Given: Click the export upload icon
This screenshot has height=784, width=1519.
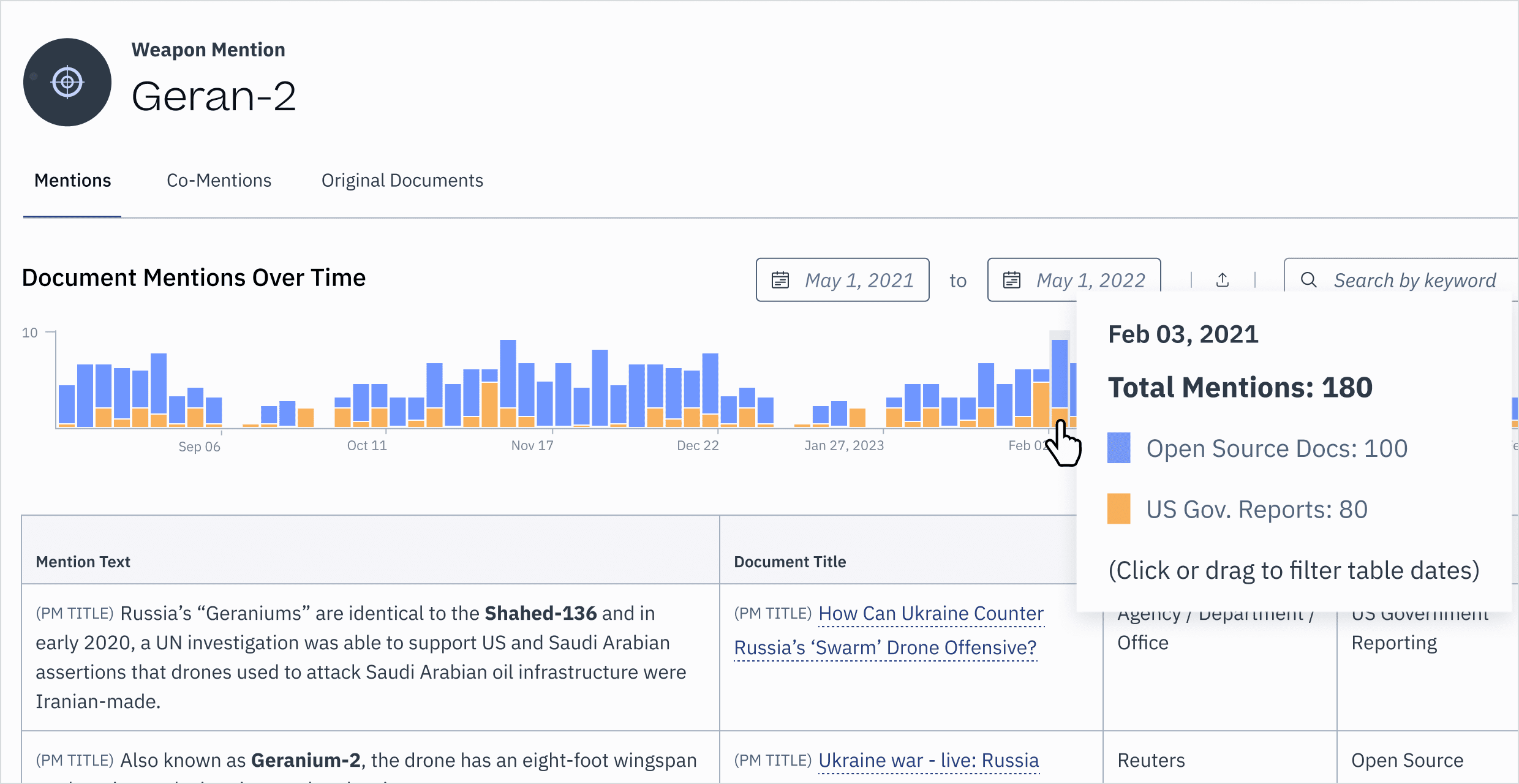Looking at the screenshot, I should point(1223,280).
